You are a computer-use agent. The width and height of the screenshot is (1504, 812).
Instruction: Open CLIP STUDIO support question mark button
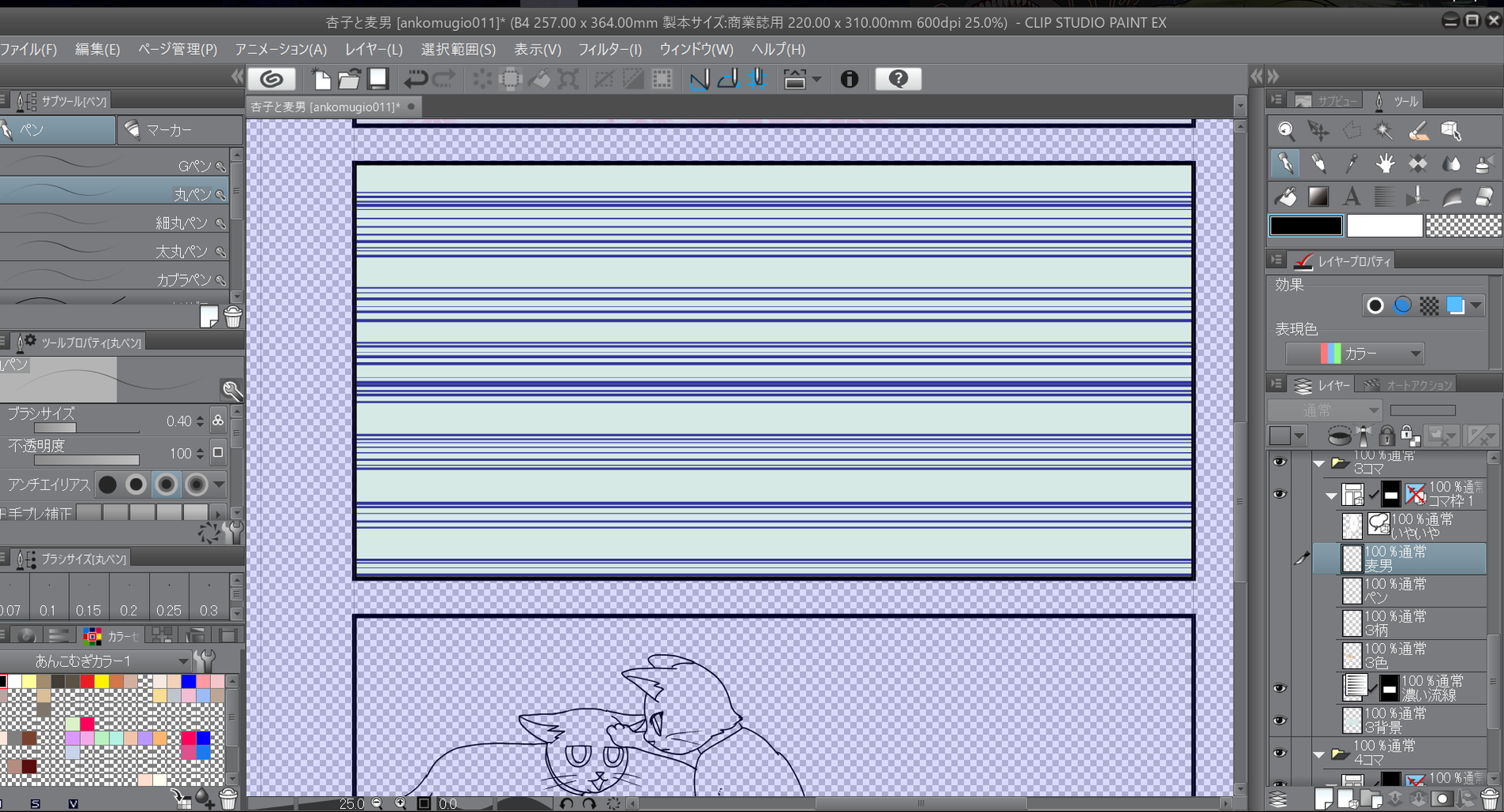tap(898, 79)
